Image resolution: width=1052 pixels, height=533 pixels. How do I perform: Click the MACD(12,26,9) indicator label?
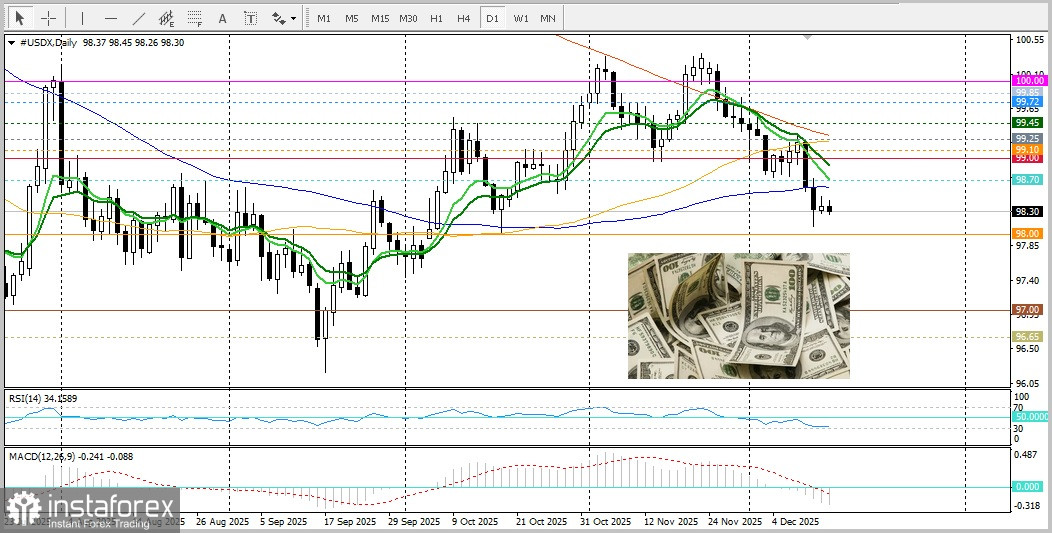(x=70, y=456)
